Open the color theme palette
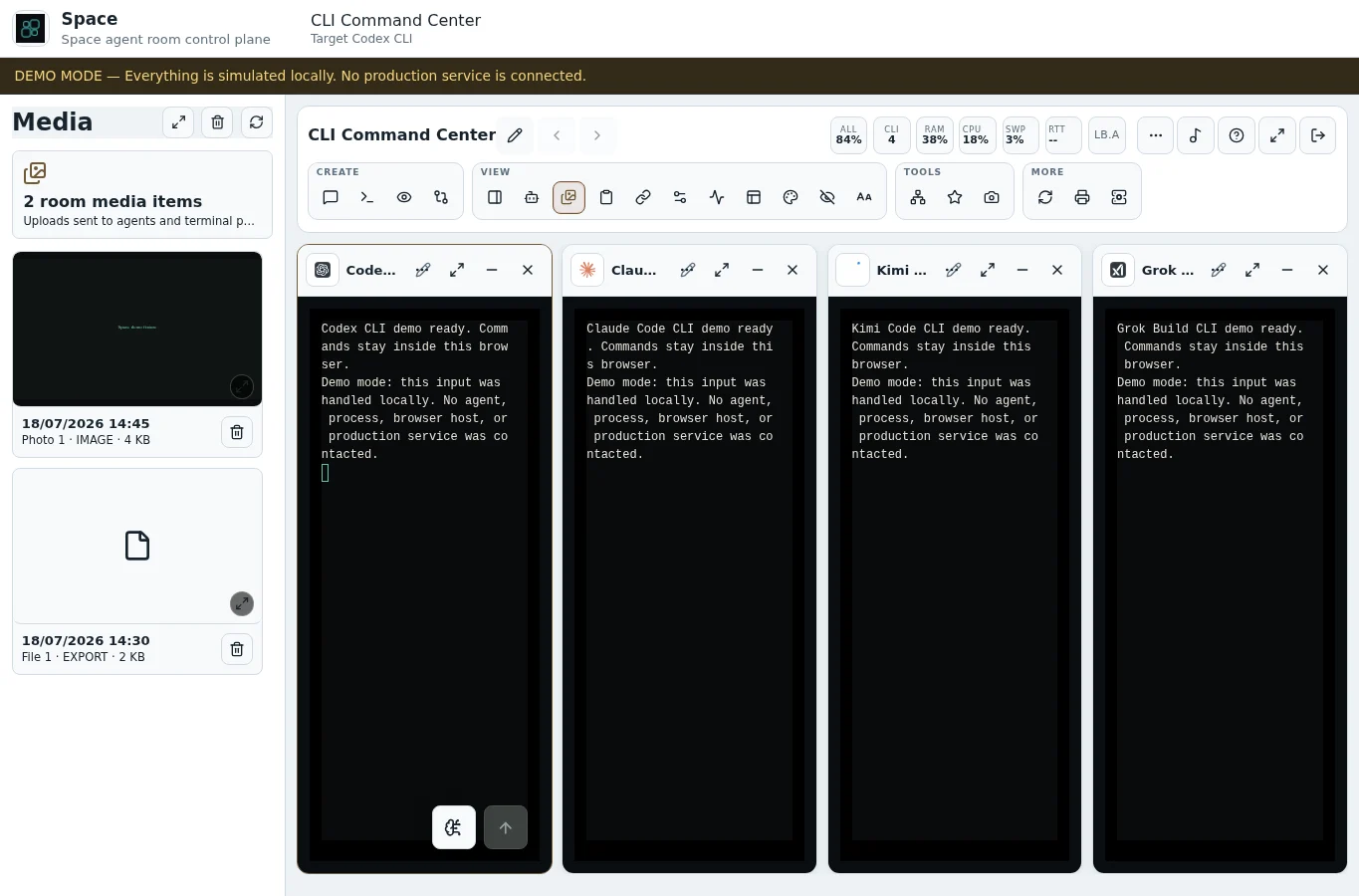The width and height of the screenshot is (1359, 896). [791, 197]
